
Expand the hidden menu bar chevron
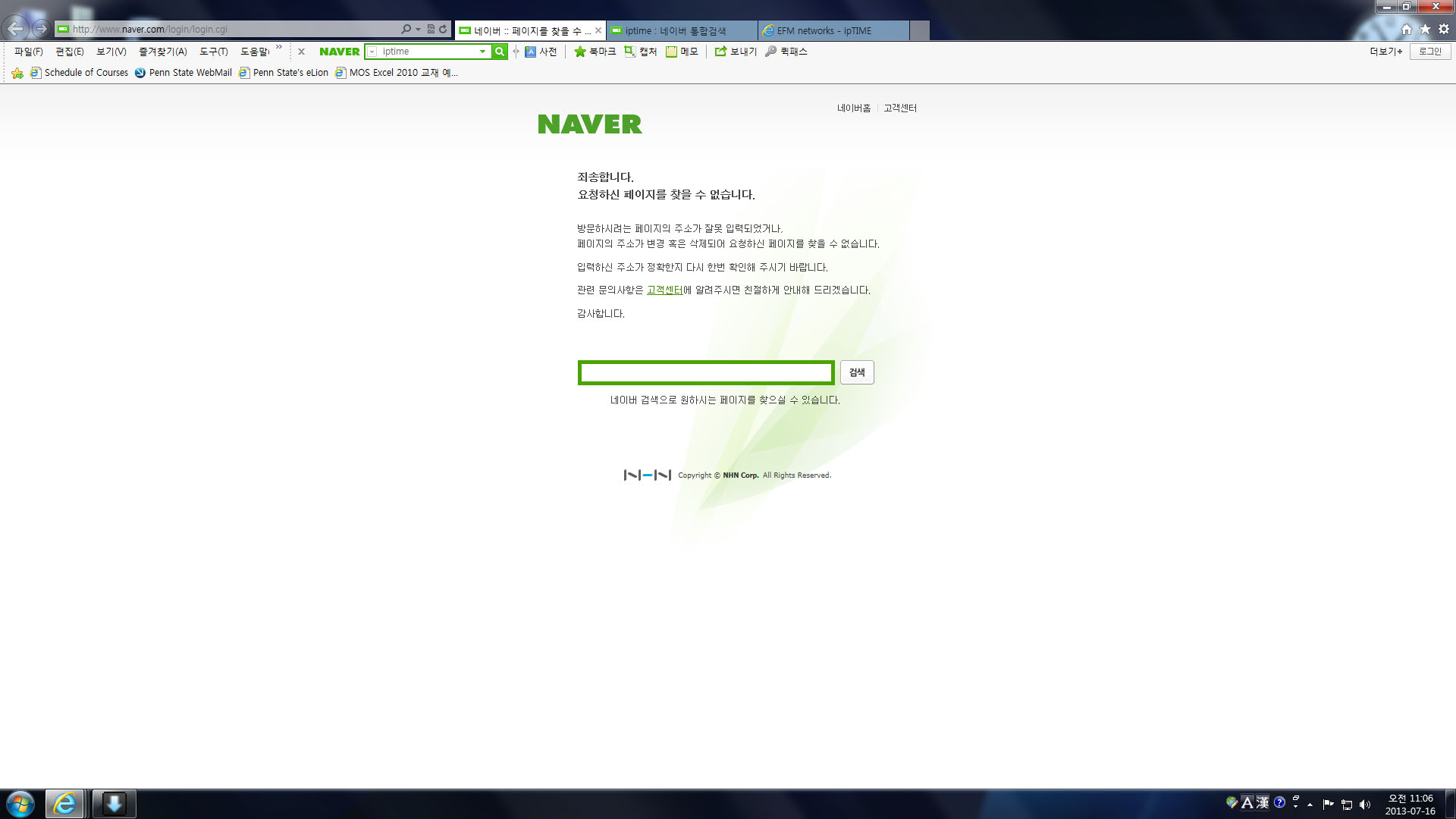point(279,48)
